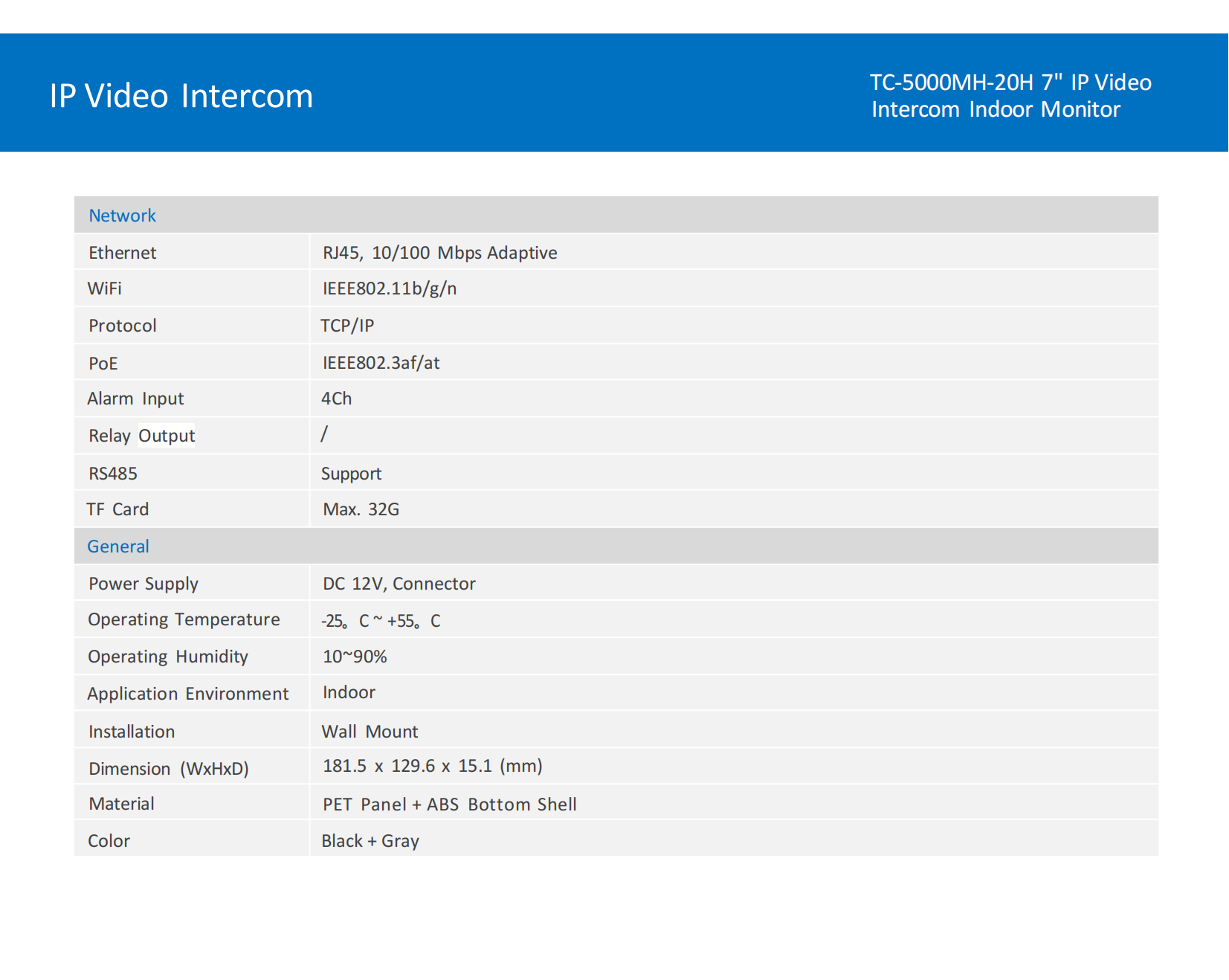1229x980 pixels.
Task: Click the Alarm Input row label
Action: 135,399
